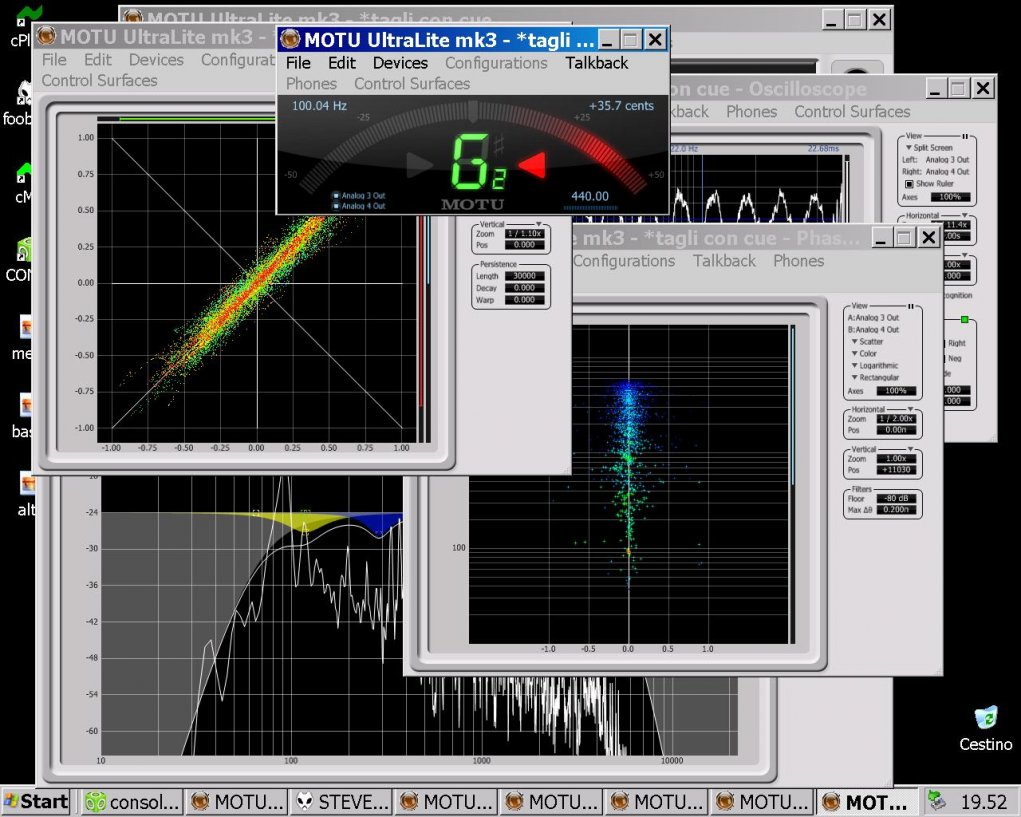Edit Horizontal Zoom 1 / 2.00x in Phase Analysis
Viewport: 1021px width, 817px height.
896,419
